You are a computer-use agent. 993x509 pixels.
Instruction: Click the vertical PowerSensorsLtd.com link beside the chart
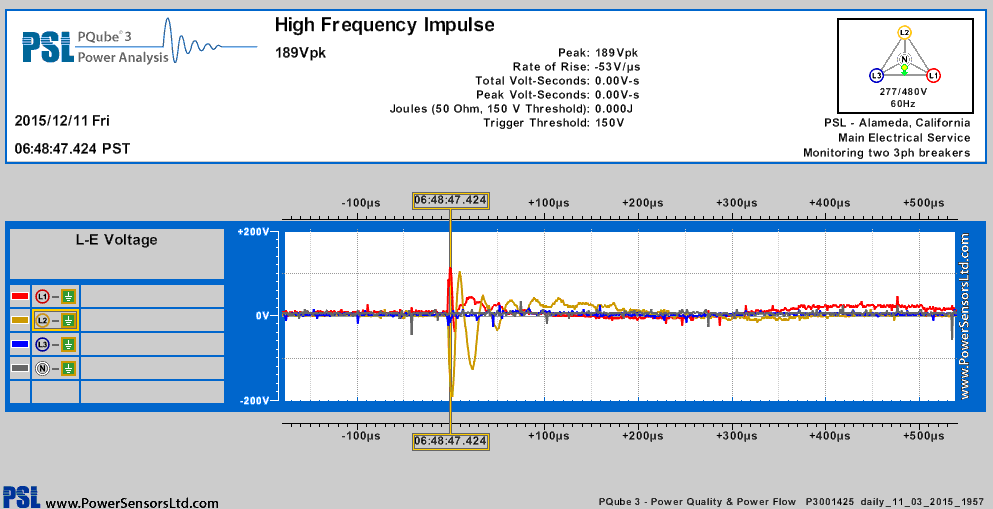click(x=965, y=316)
